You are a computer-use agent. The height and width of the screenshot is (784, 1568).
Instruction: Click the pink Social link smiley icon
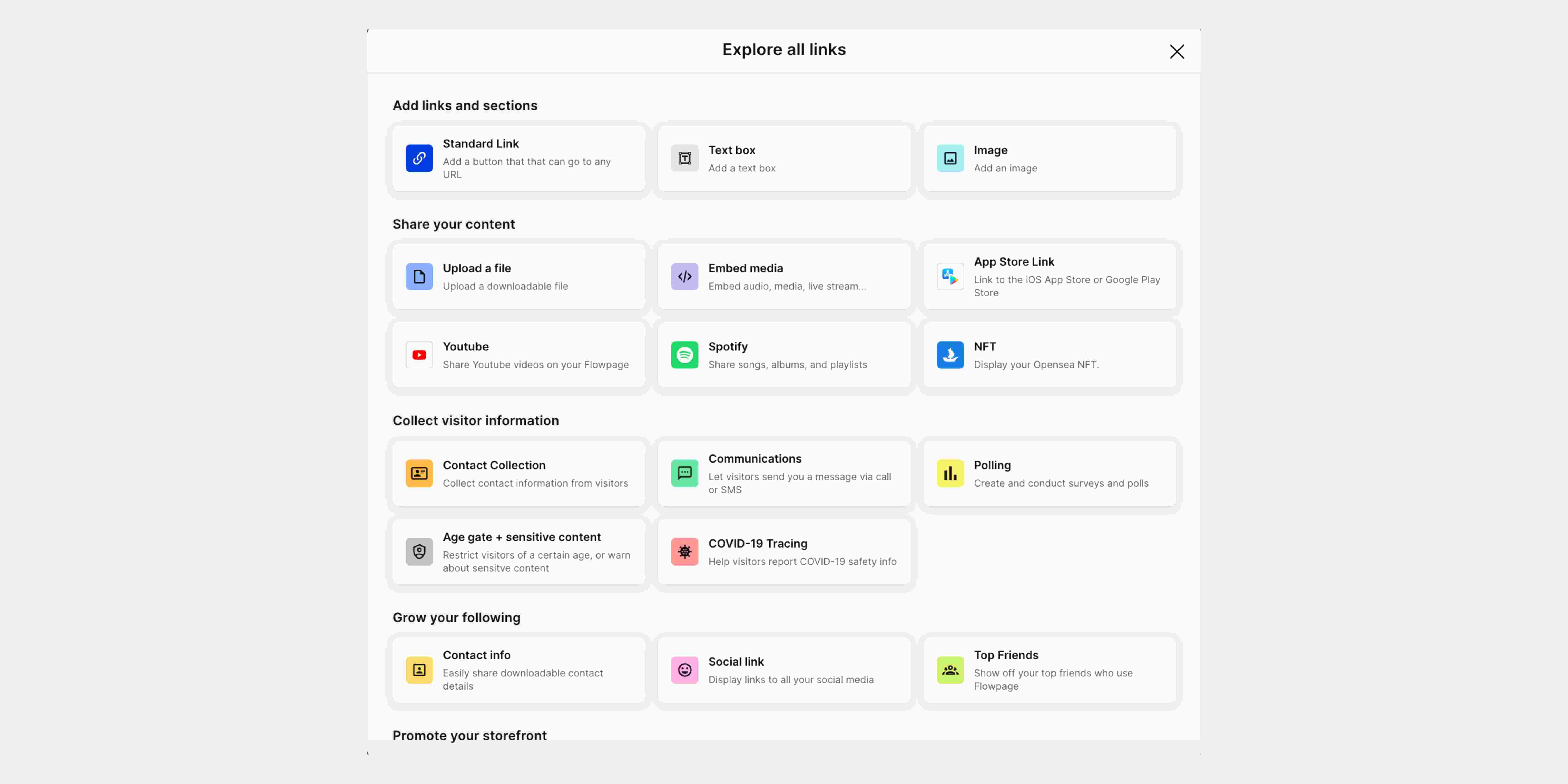click(x=685, y=670)
